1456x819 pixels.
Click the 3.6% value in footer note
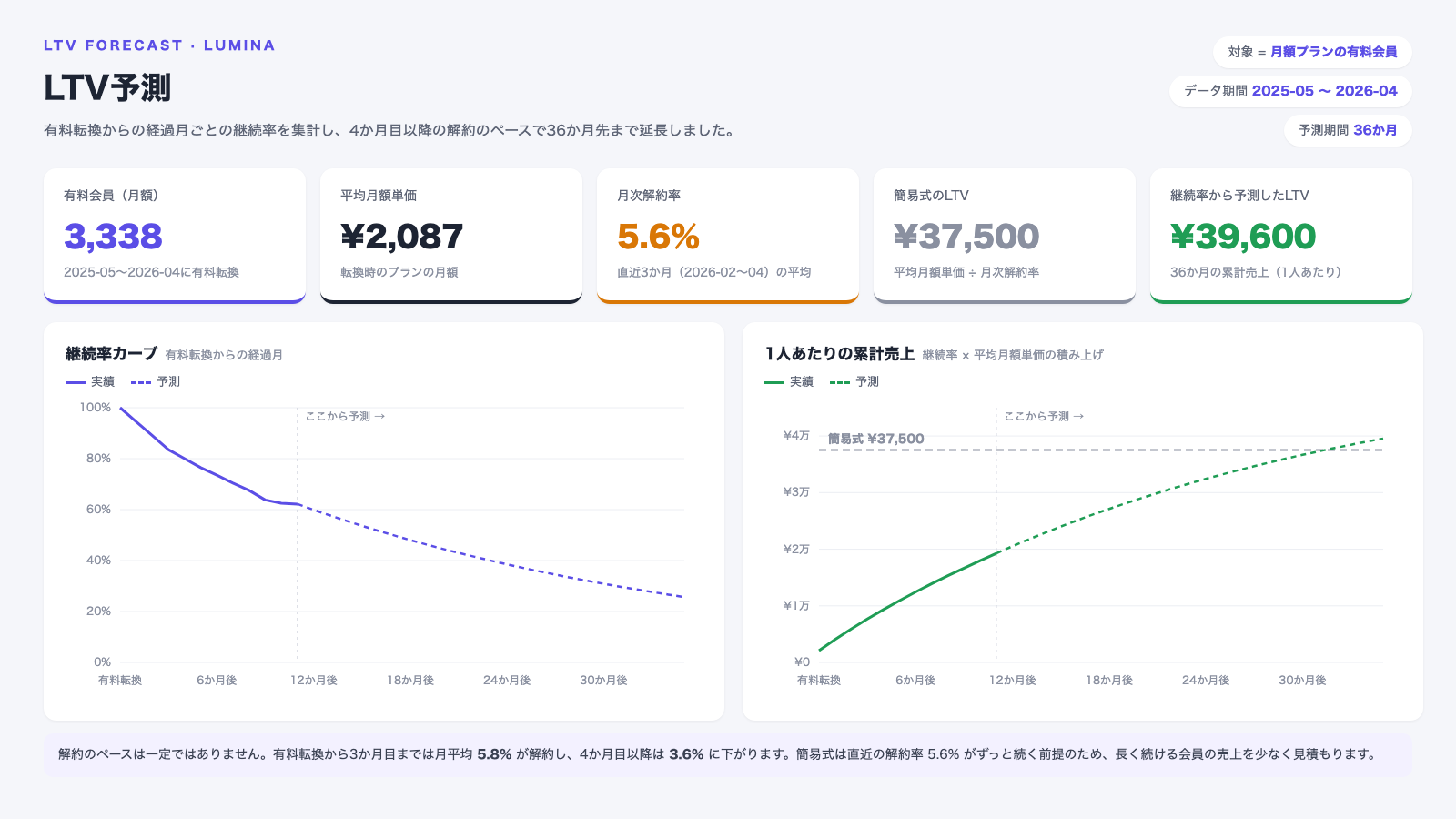[686, 754]
